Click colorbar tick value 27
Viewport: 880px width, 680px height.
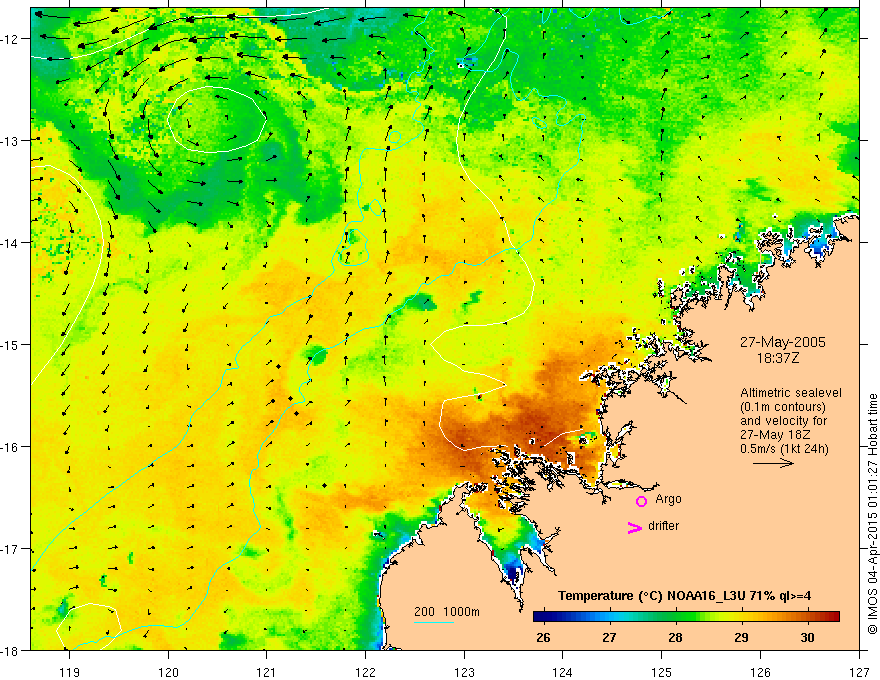pos(609,637)
